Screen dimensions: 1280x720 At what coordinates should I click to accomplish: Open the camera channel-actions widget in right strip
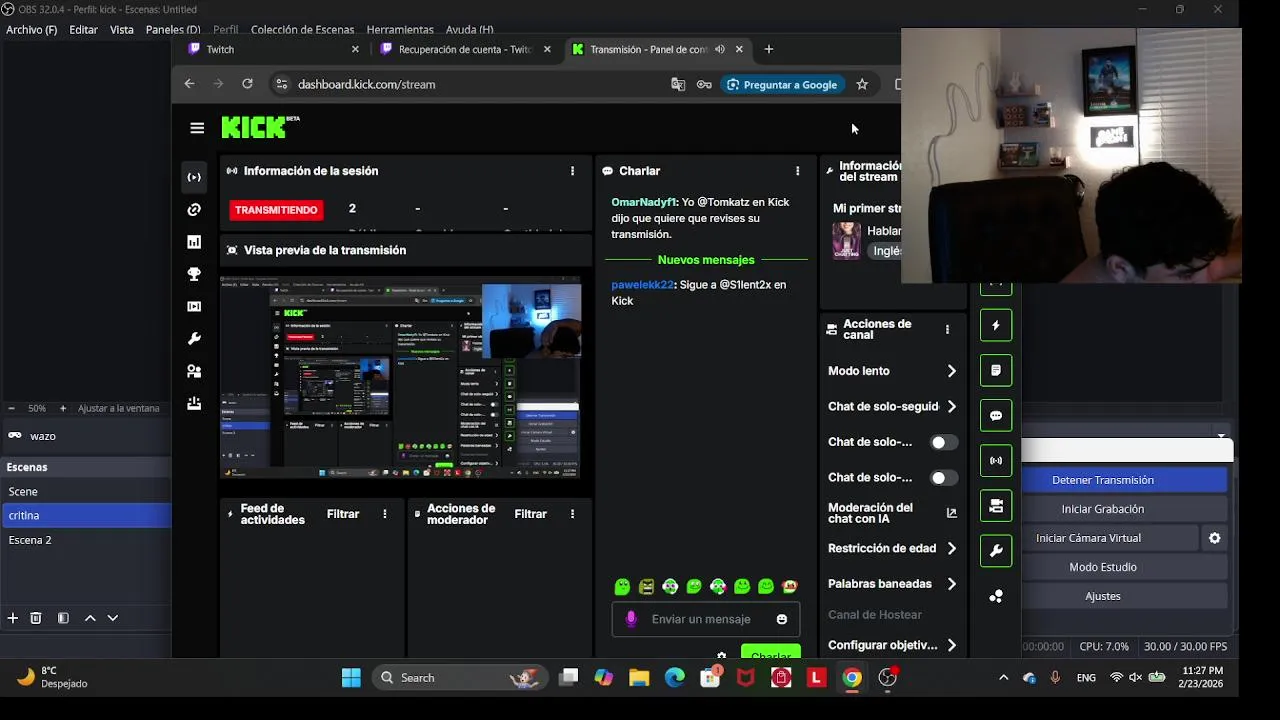coord(996,506)
